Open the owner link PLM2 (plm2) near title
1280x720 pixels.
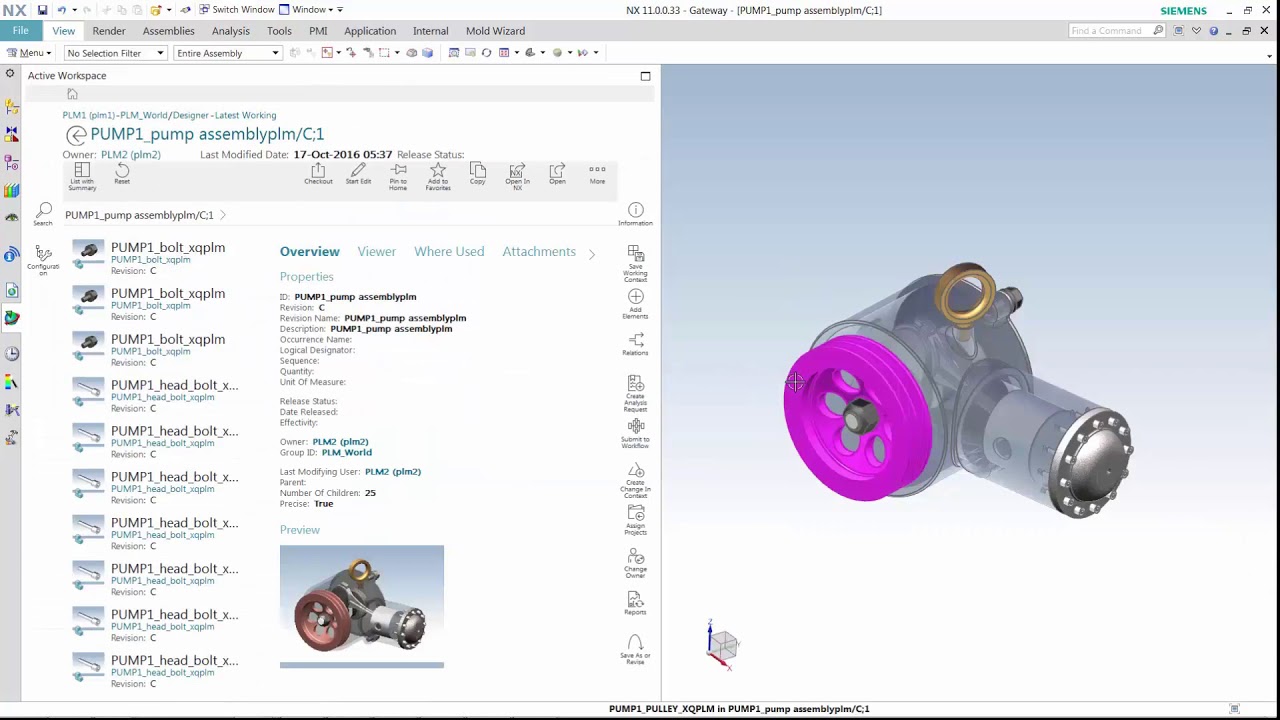[130, 155]
